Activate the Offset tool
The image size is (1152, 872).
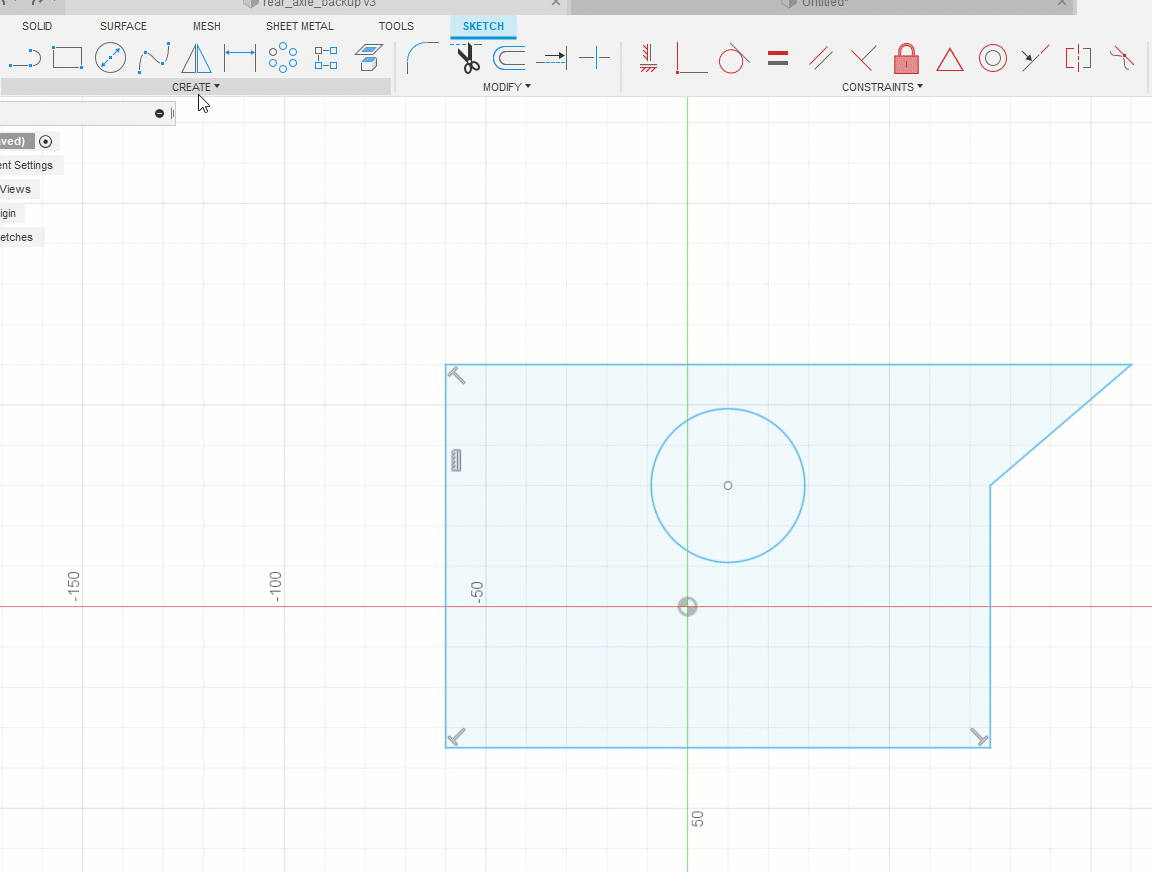point(509,58)
